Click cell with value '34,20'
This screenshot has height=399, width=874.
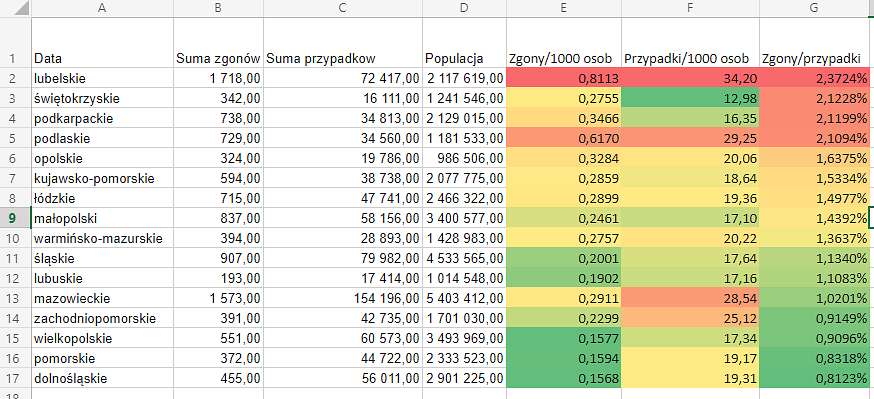tap(690, 78)
